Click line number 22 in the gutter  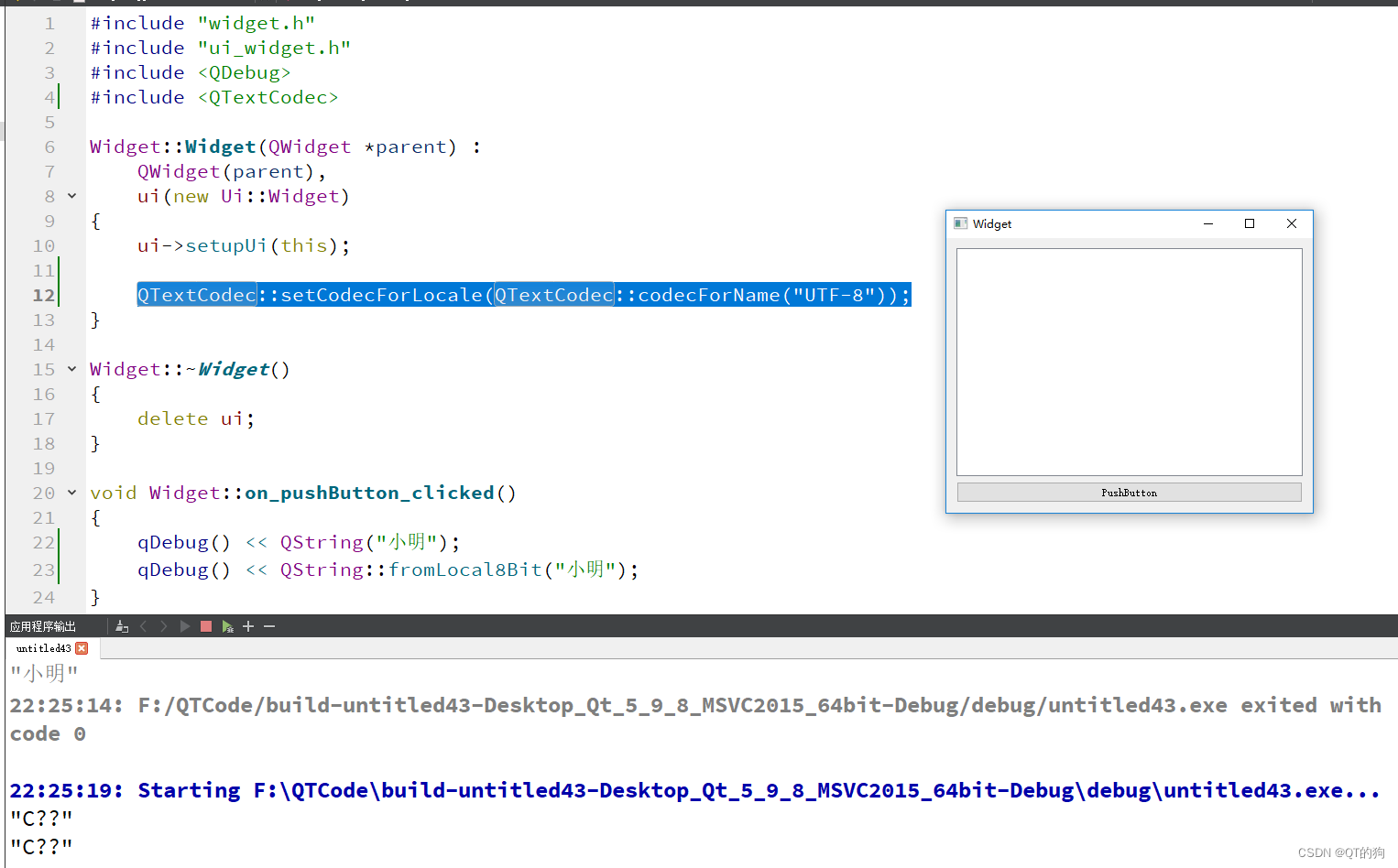point(43,542)
